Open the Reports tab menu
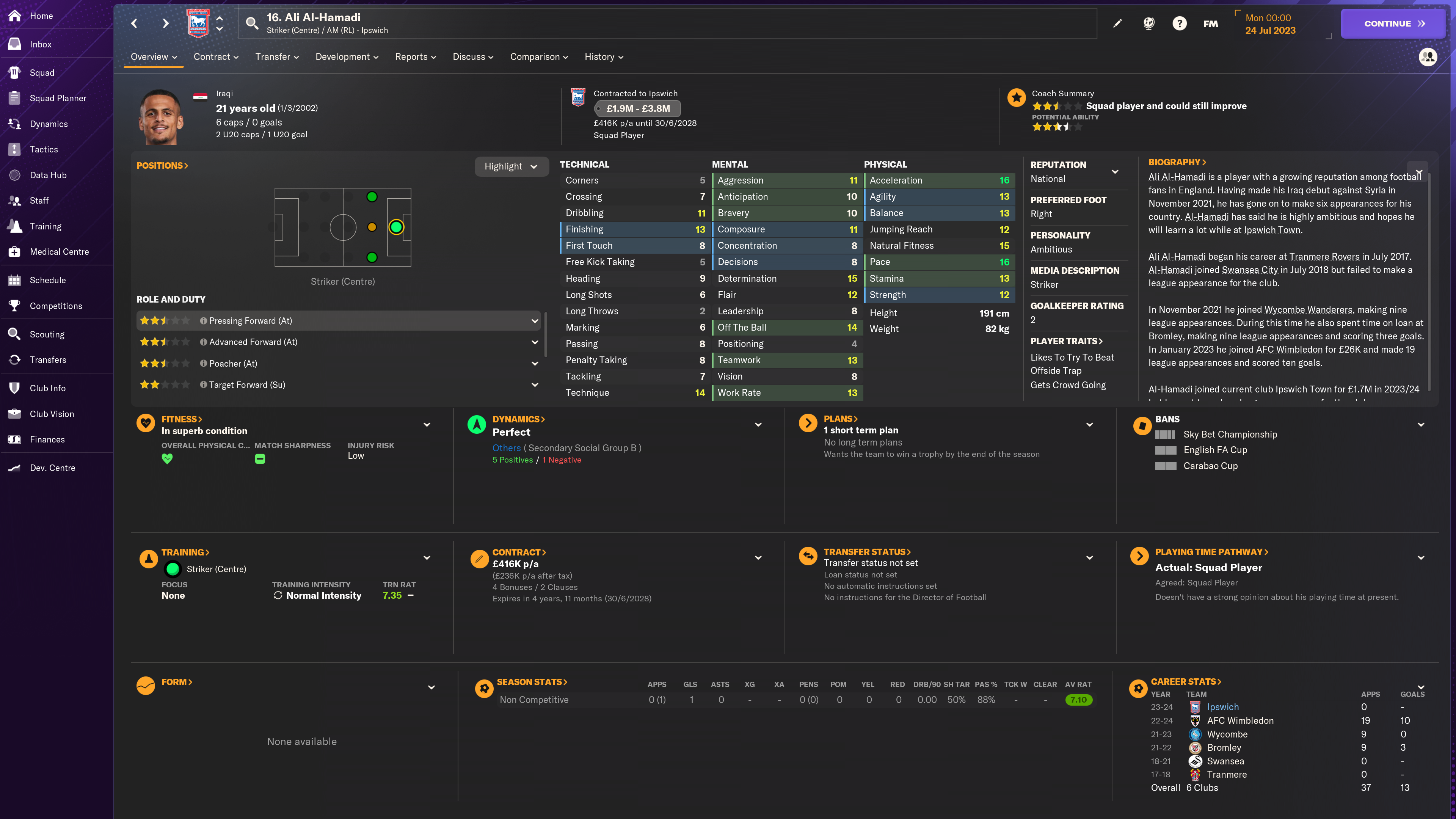 [416, 56]
